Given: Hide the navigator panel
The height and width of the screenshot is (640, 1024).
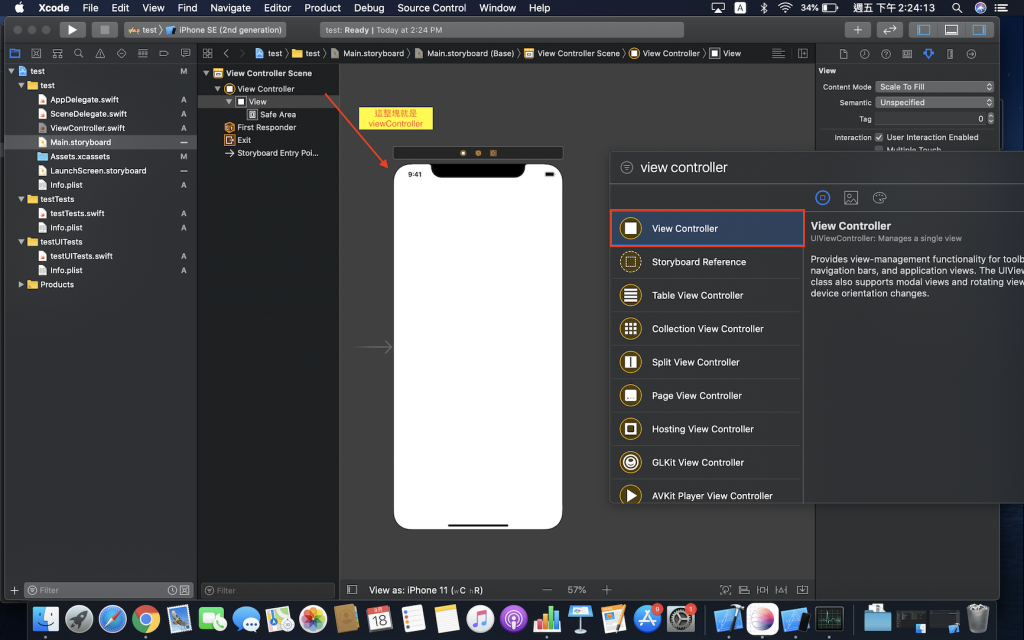Looking at the screenshot, I should tap(923, 29).
